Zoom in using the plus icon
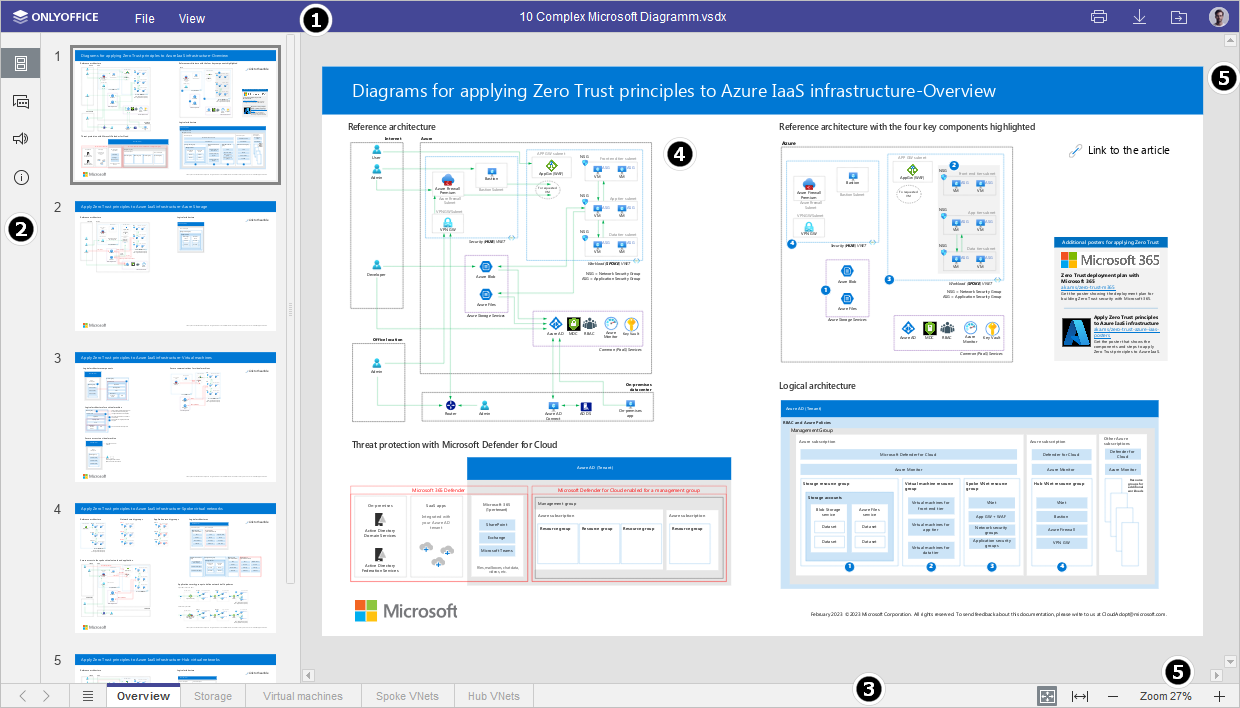The image size is (1240, 708). pos(1219,694)
